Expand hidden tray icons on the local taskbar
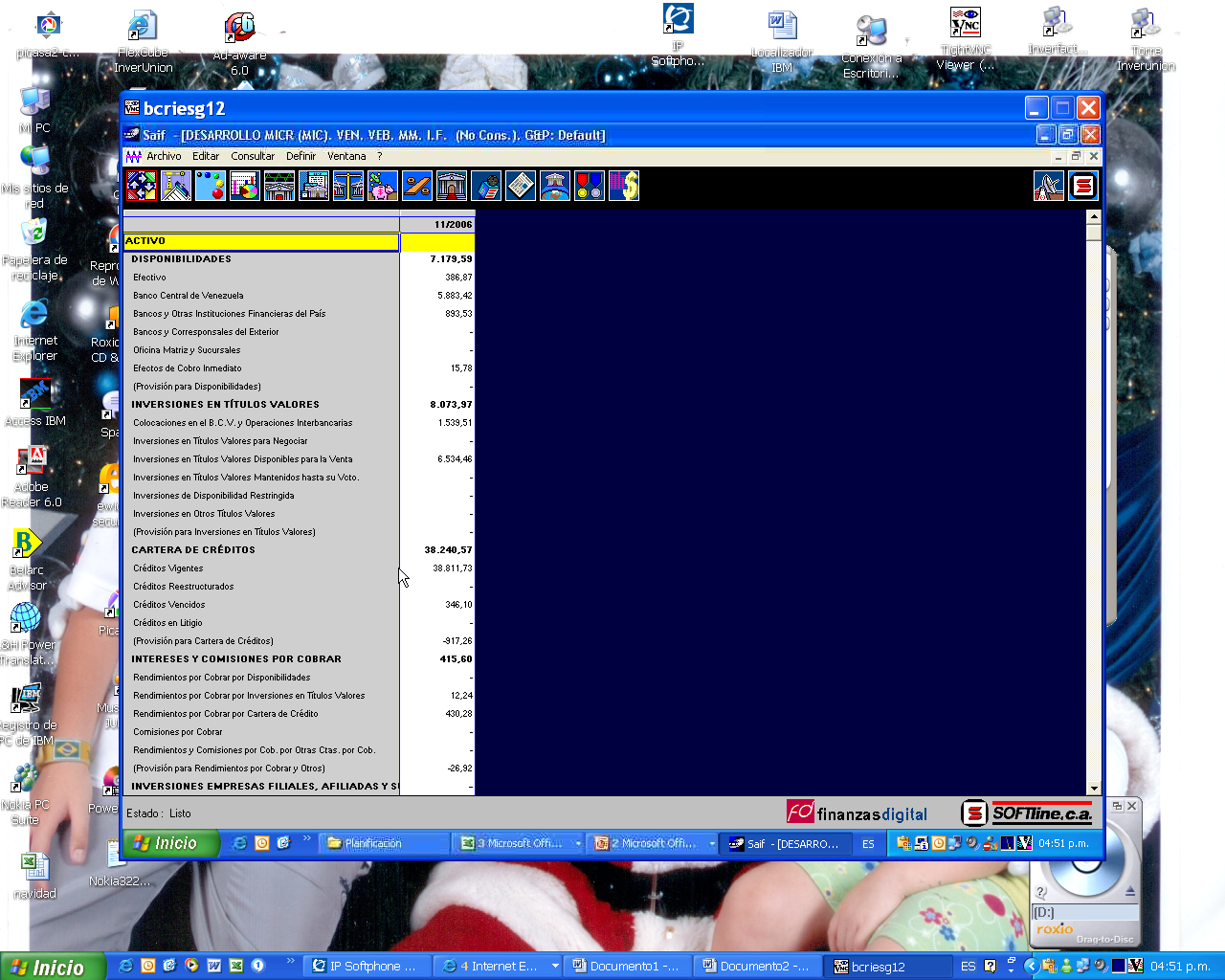This screenshot has width=1225, height=980. (x=1031, y=966)
